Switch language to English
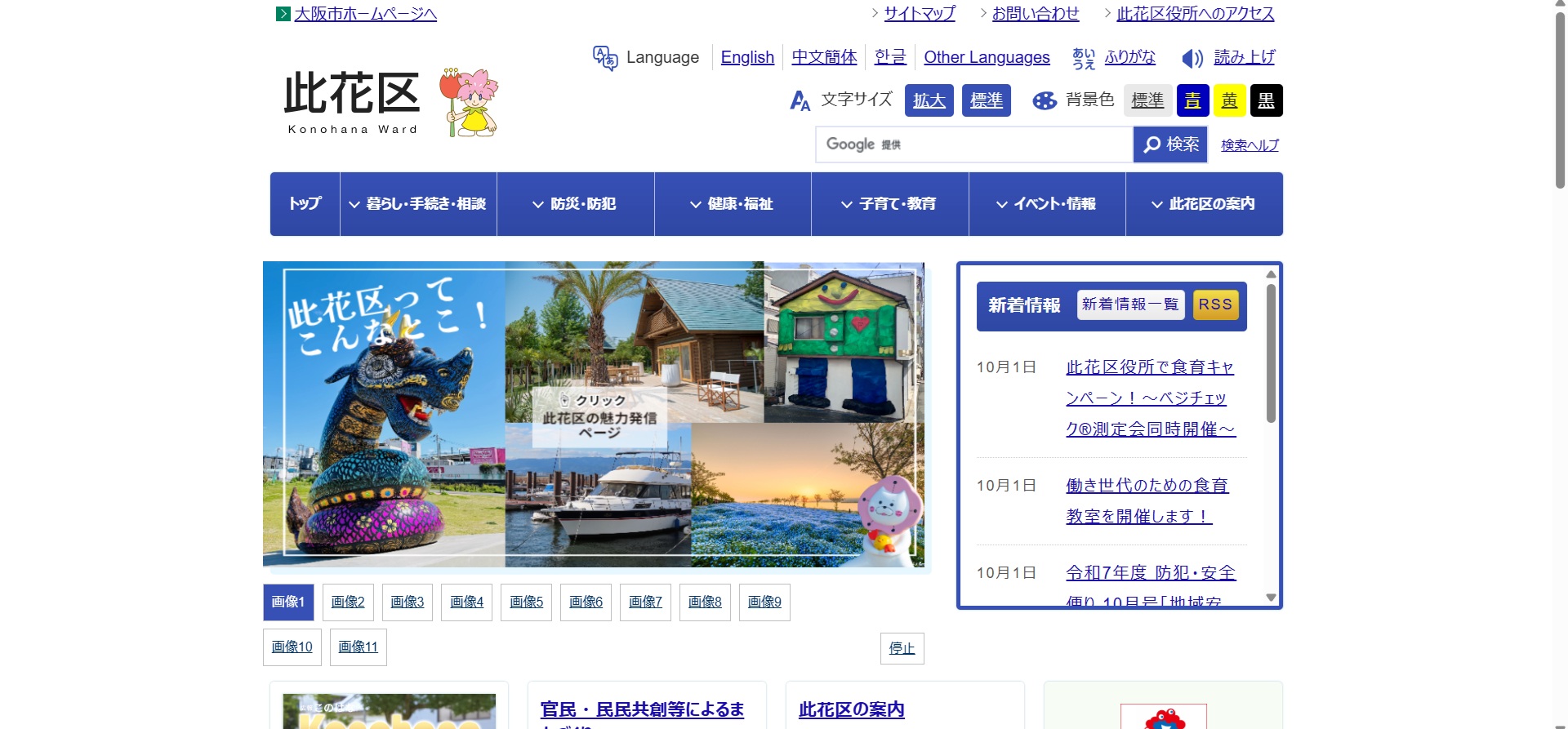The image size is (1568, 729). pos(747,57)
